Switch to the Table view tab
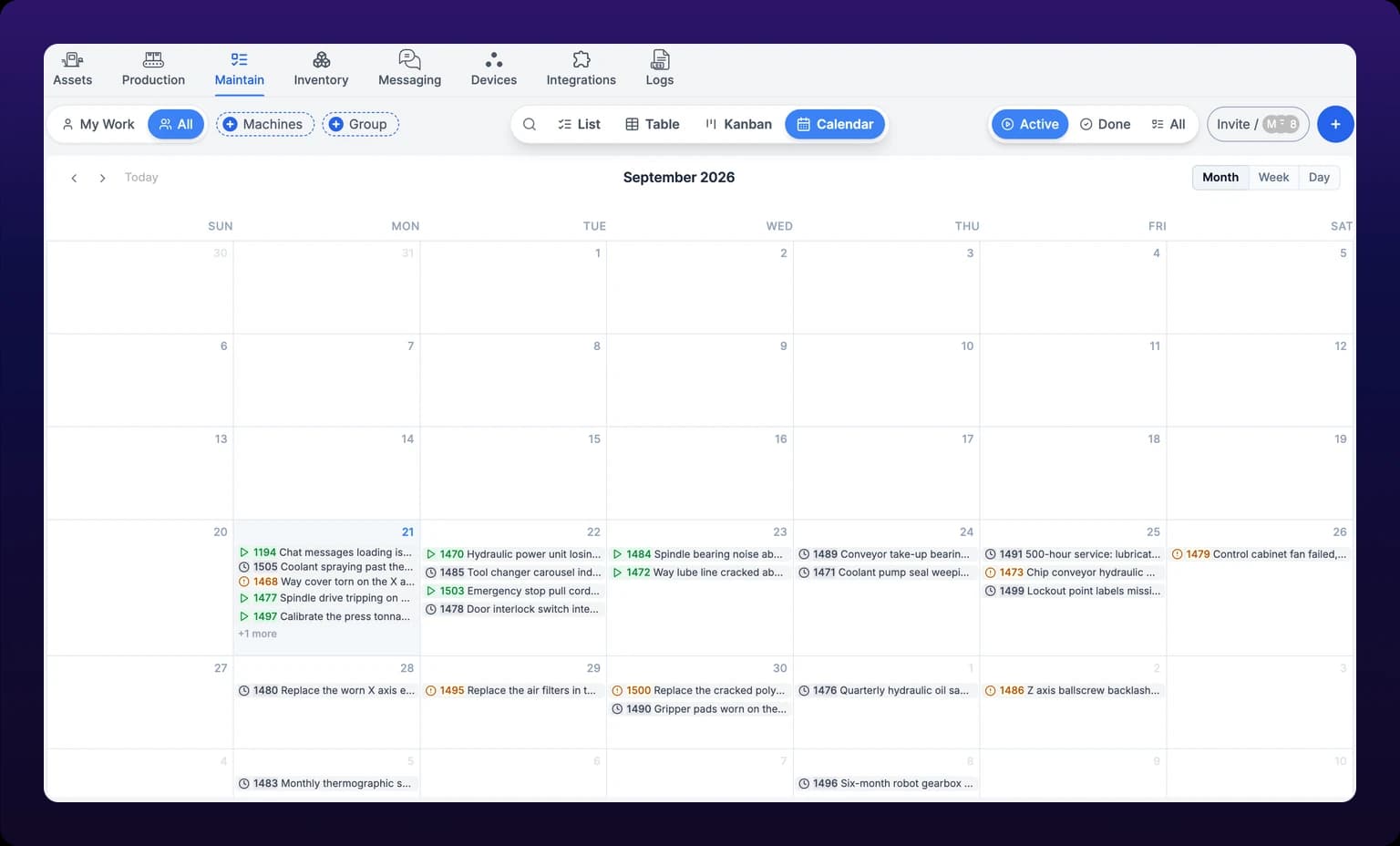 click(653, 124)
